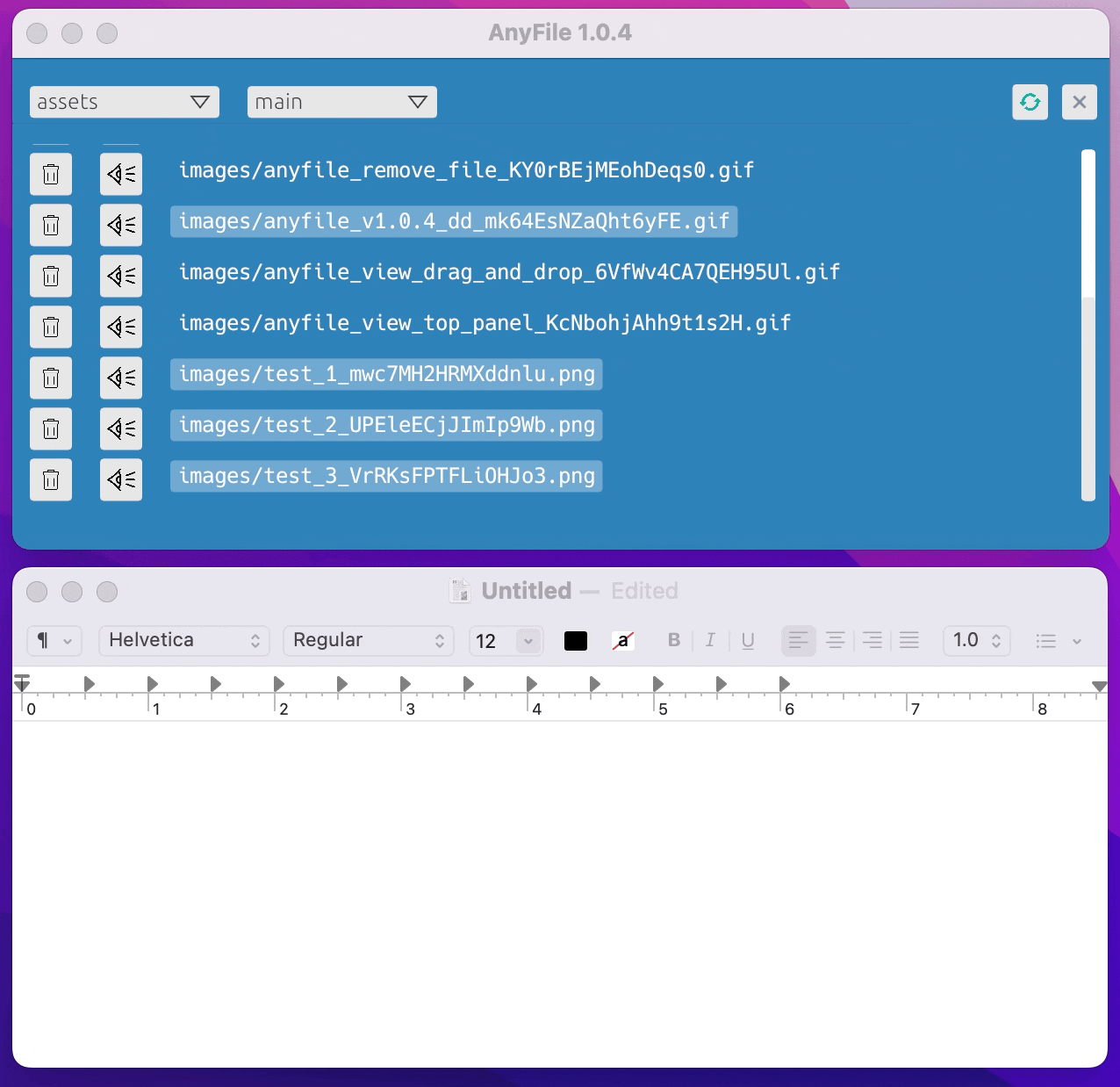Click the font size field showing 12
Viewport: 1120px width, 1087px height.
pos(492,641)
